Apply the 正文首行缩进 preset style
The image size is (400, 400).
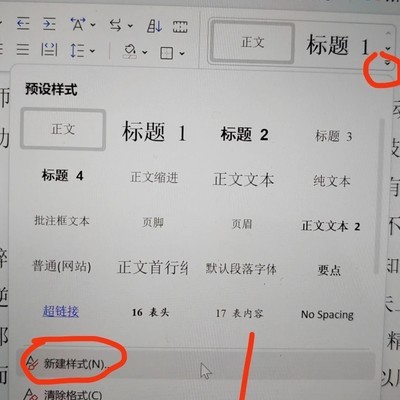[152, 268]
